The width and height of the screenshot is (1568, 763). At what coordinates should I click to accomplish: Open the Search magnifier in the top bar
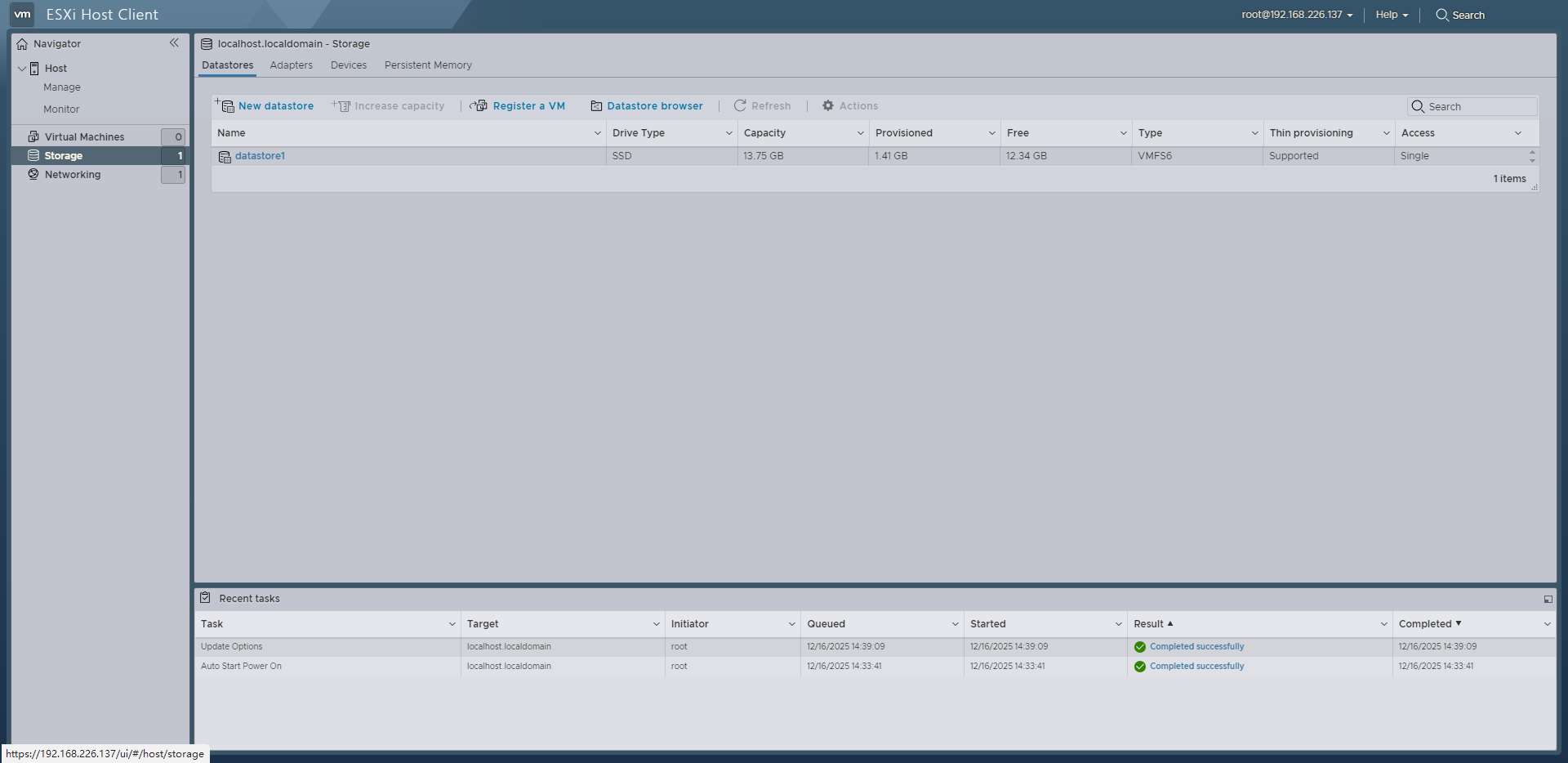pos(1460,15)
